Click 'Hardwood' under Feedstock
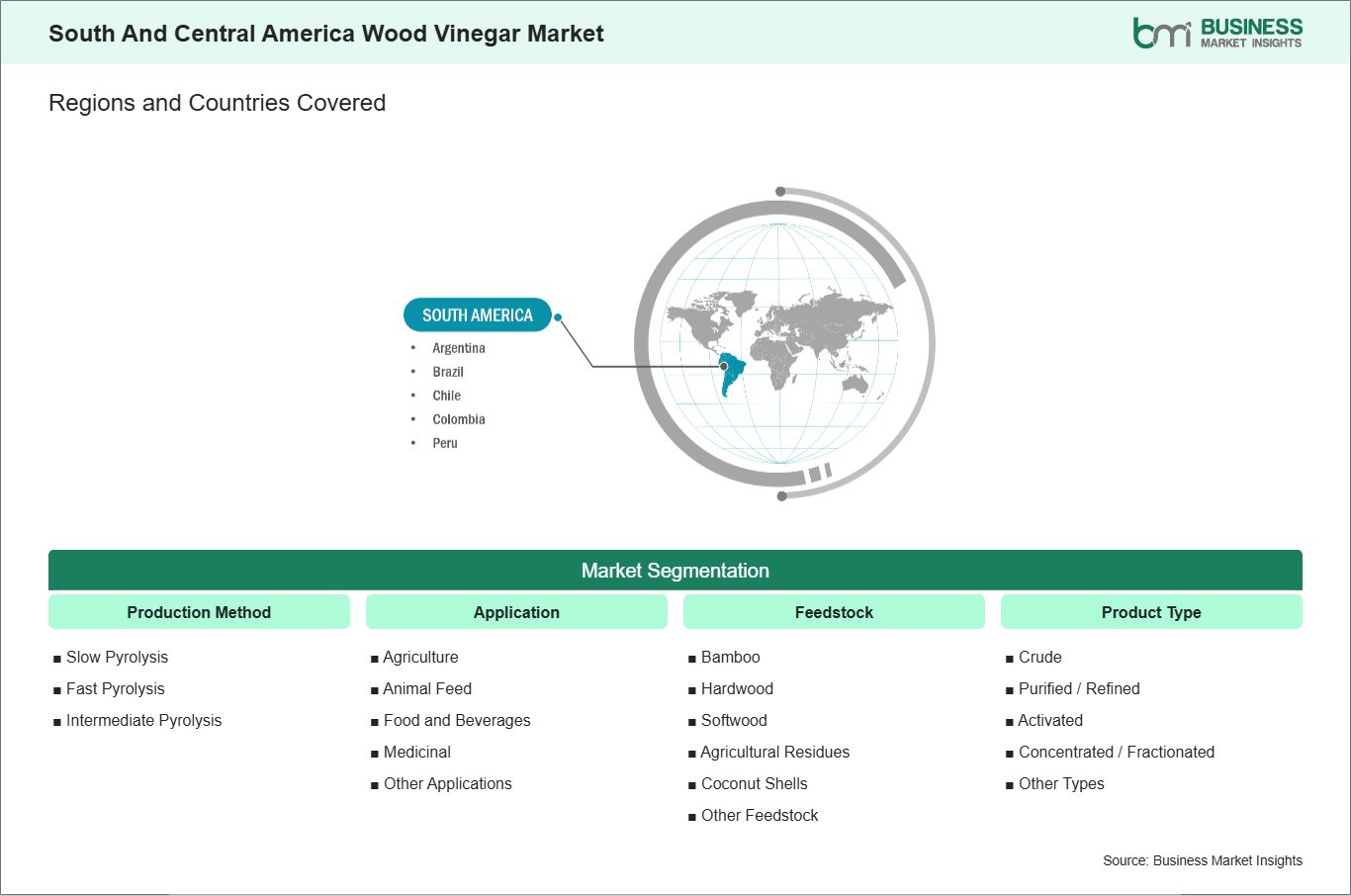 [738, 688]
